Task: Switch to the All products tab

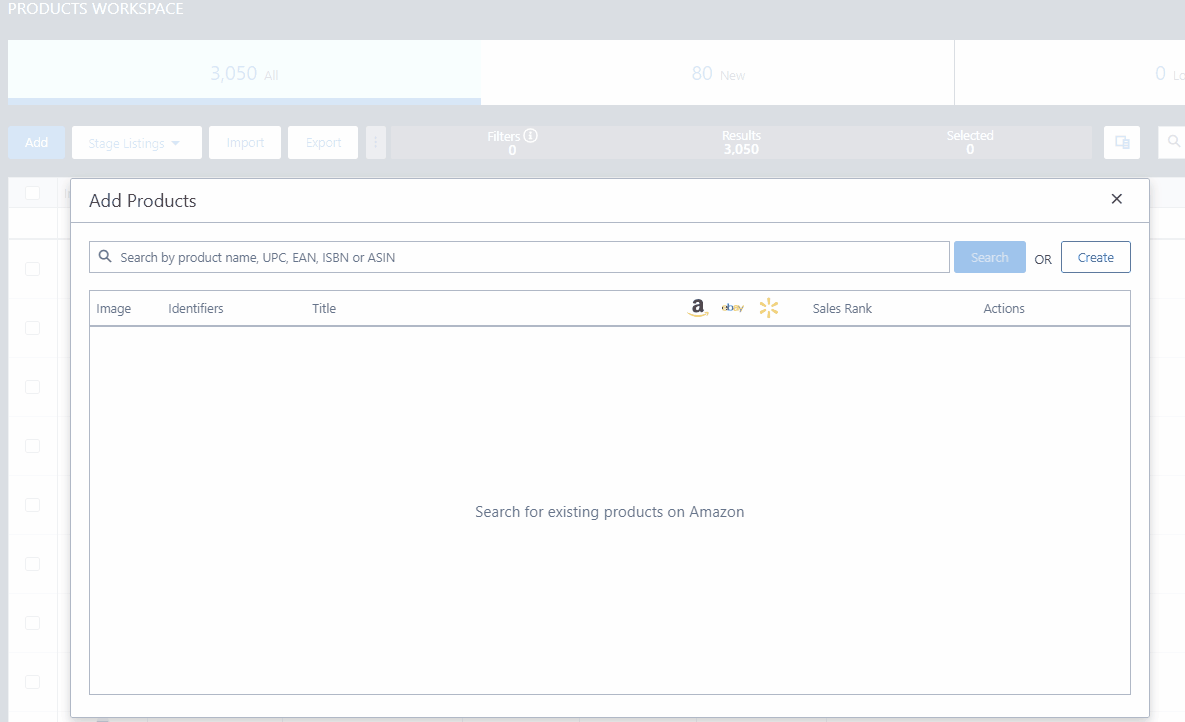Action: click(244, 72)
